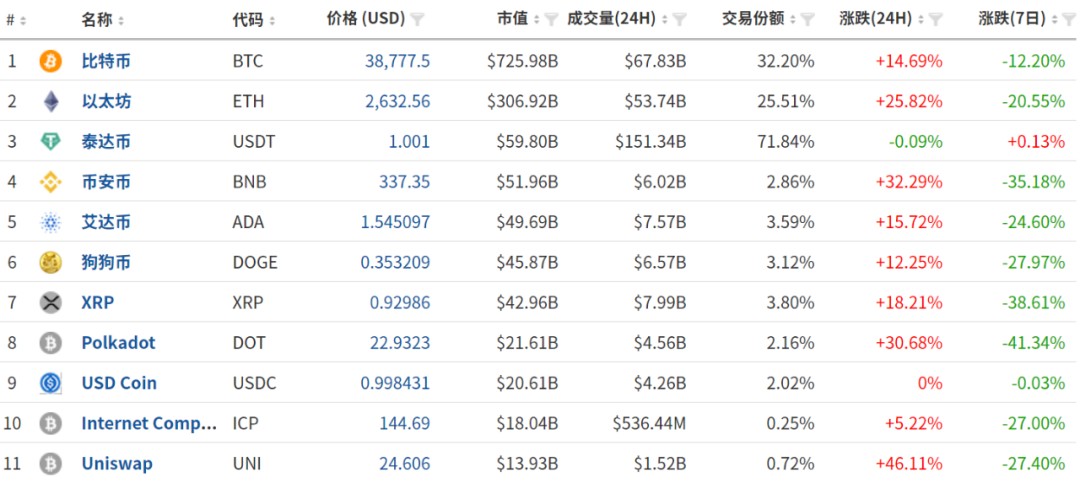The image size is (1080, 478).
Task: Click market cap $725.98B
Action: pyautogui.click(x=523, y=61)
